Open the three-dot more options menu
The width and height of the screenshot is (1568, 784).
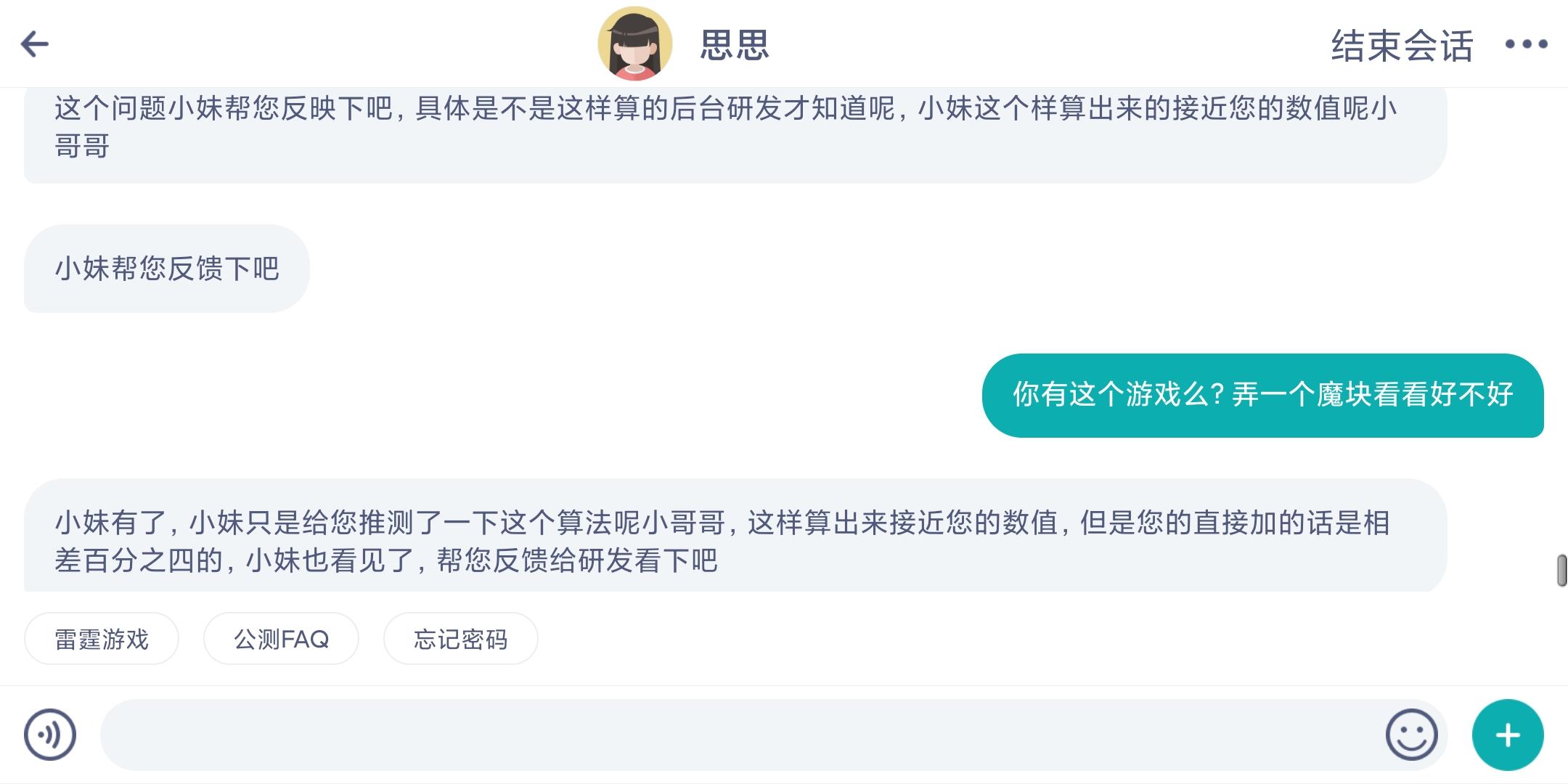click(x=1526, y=44)
